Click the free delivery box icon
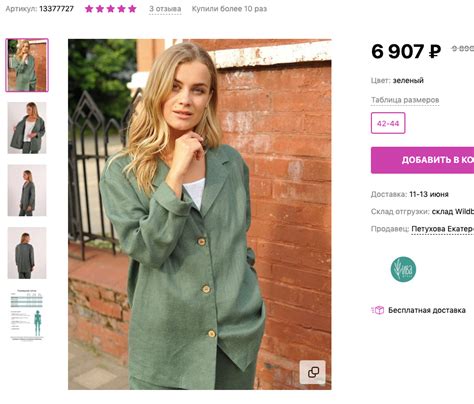 tap(378, 310)
